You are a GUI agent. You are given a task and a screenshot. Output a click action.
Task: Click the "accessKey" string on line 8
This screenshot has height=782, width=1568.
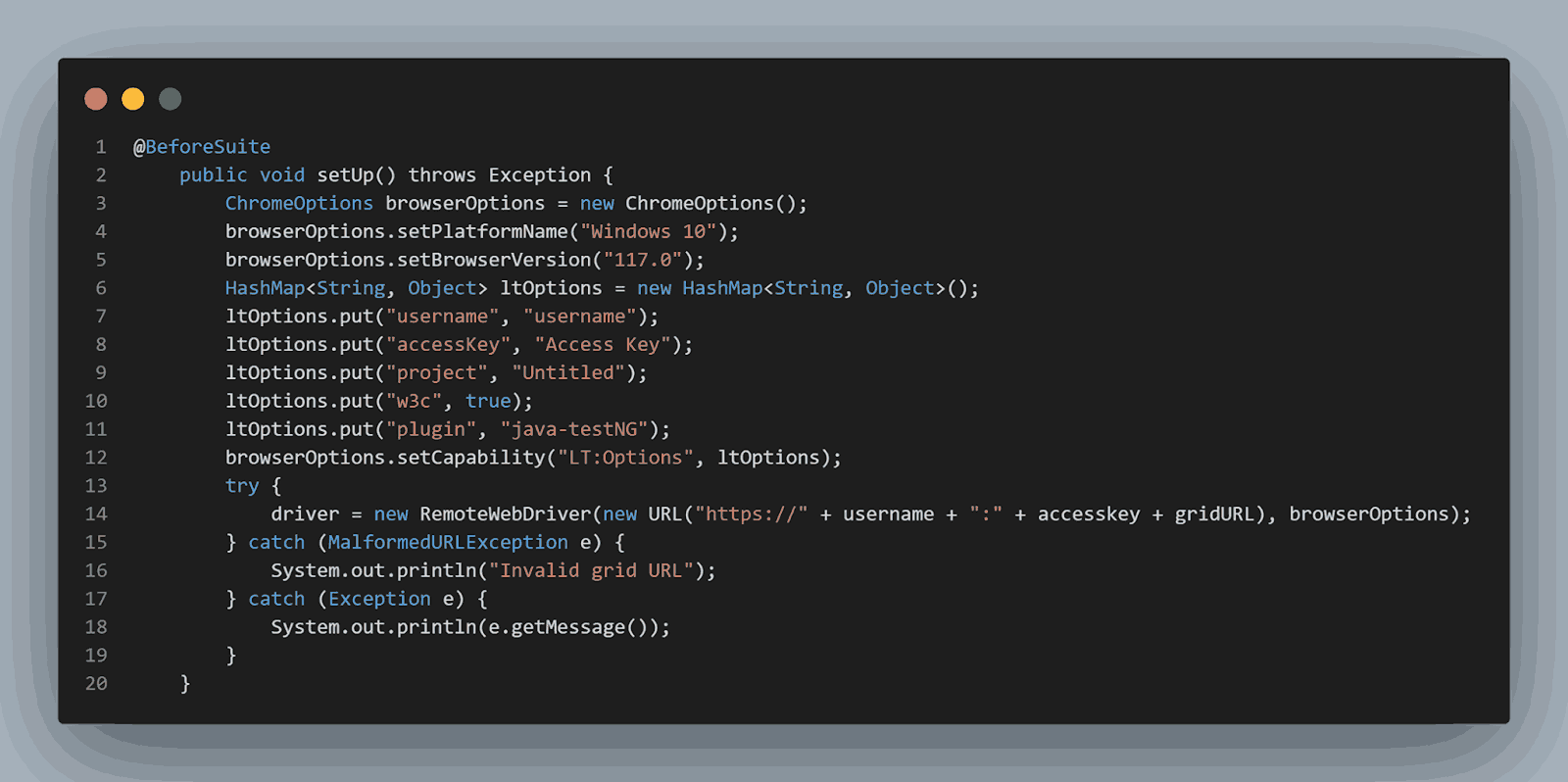[448, 345]
